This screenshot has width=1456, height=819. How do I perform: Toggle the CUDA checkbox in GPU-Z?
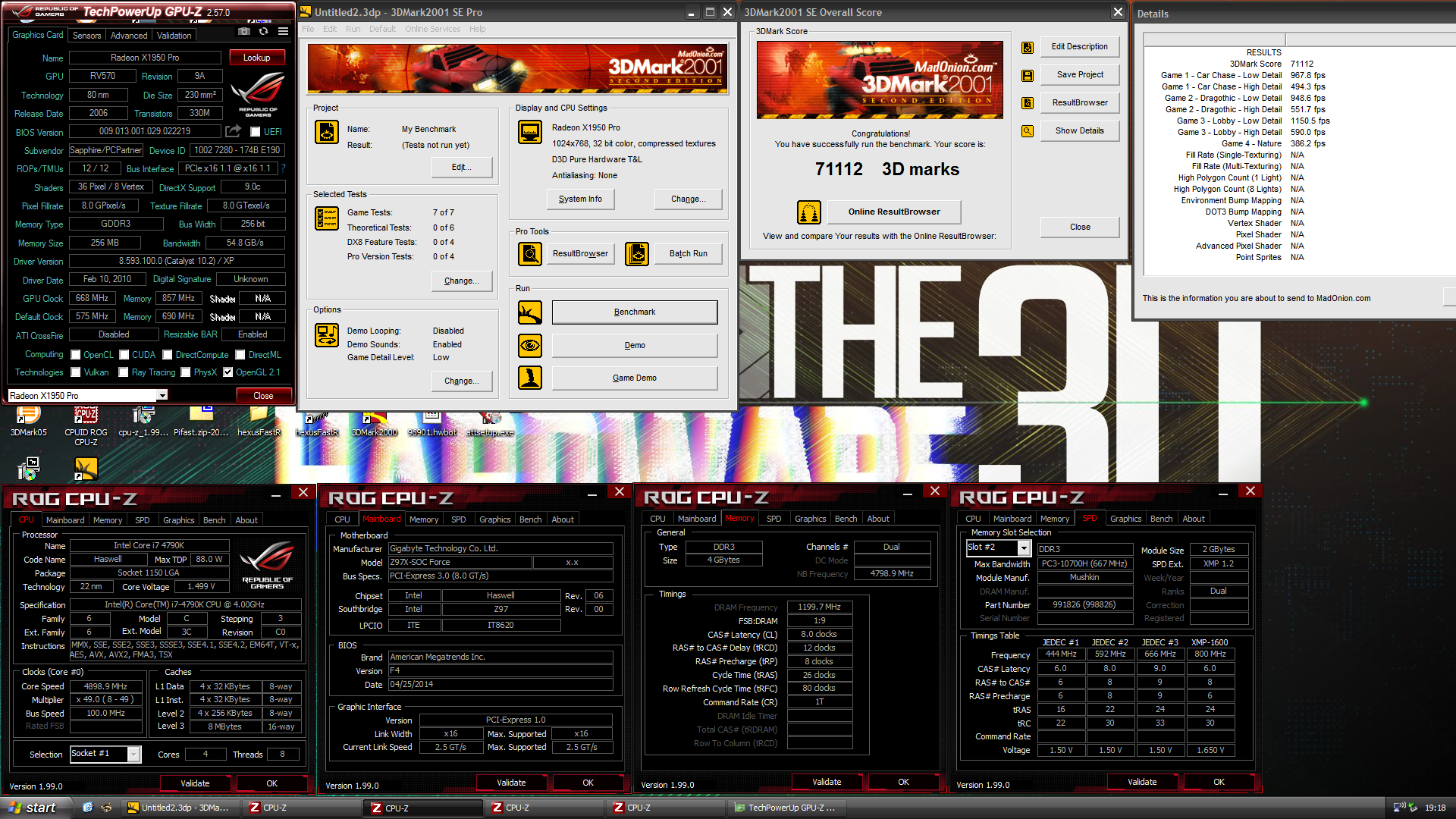tap(124, 355)
